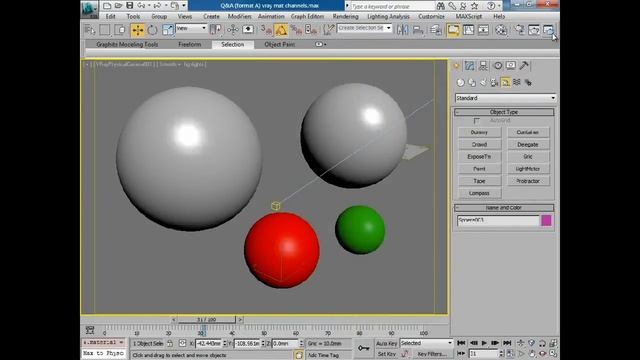
Task: Open the Key Filters button
Action: tap(432, 354)
